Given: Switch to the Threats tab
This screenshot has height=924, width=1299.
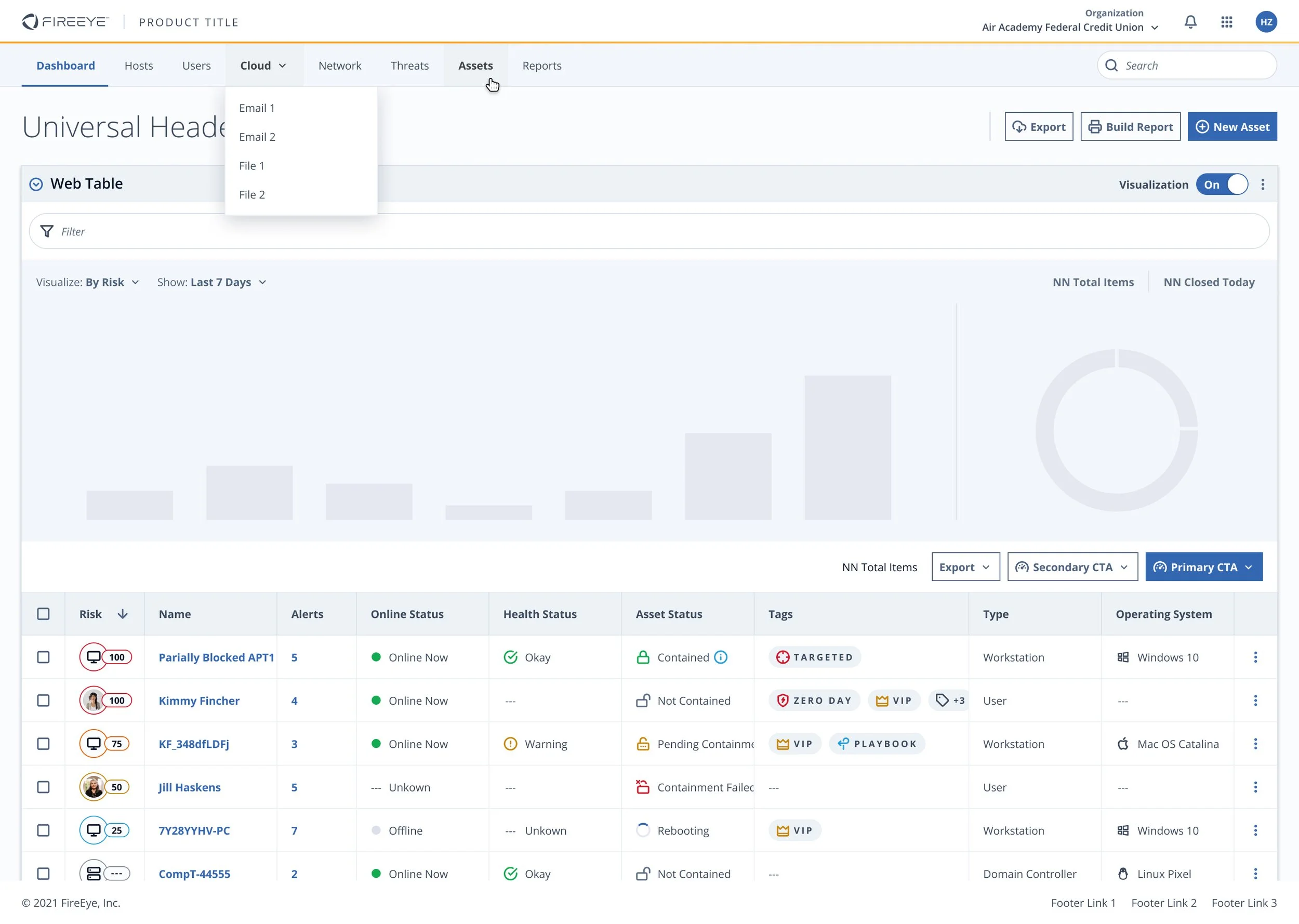Looking at the screenshot, I should click(409, 65).
